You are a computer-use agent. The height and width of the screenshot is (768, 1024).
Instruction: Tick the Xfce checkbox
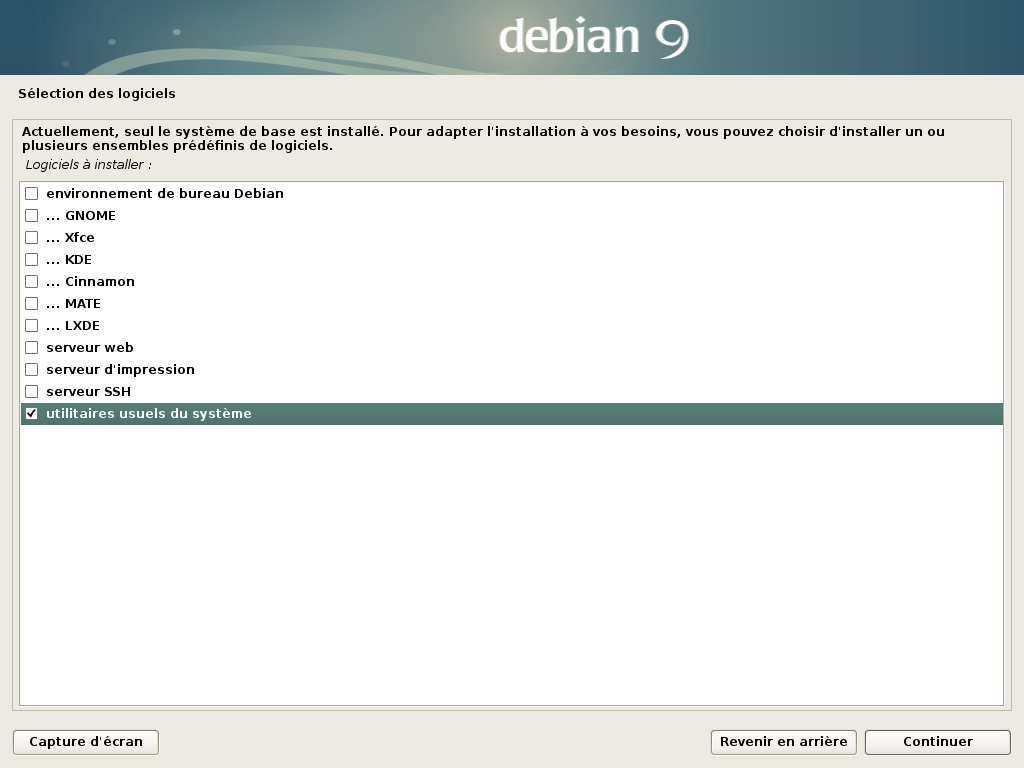(31, 237)
